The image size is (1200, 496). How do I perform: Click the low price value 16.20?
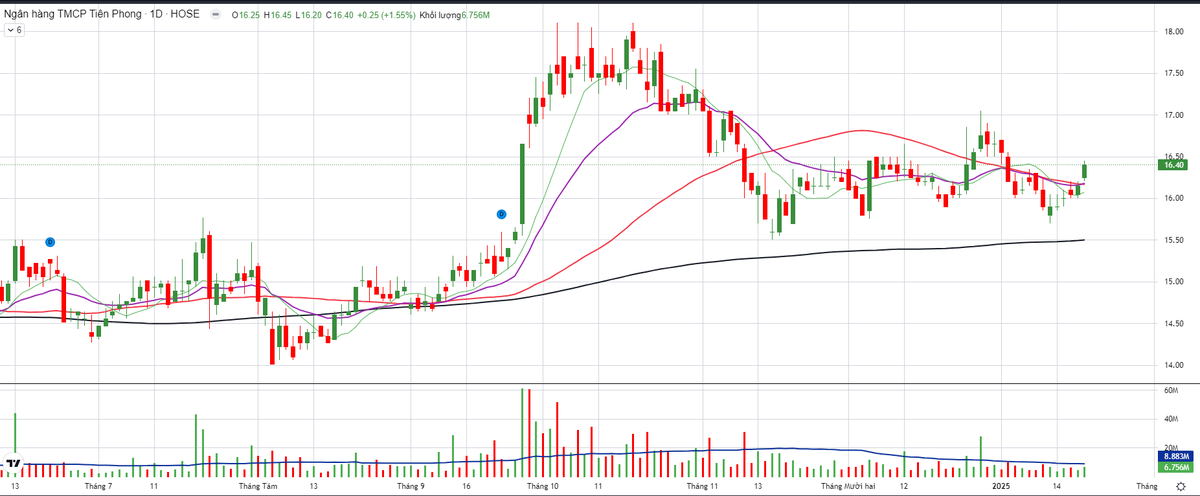point(312,16)
